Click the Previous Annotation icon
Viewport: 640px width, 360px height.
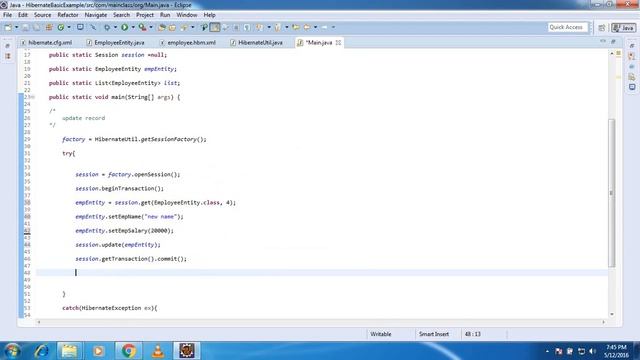[x=278, y=27]
